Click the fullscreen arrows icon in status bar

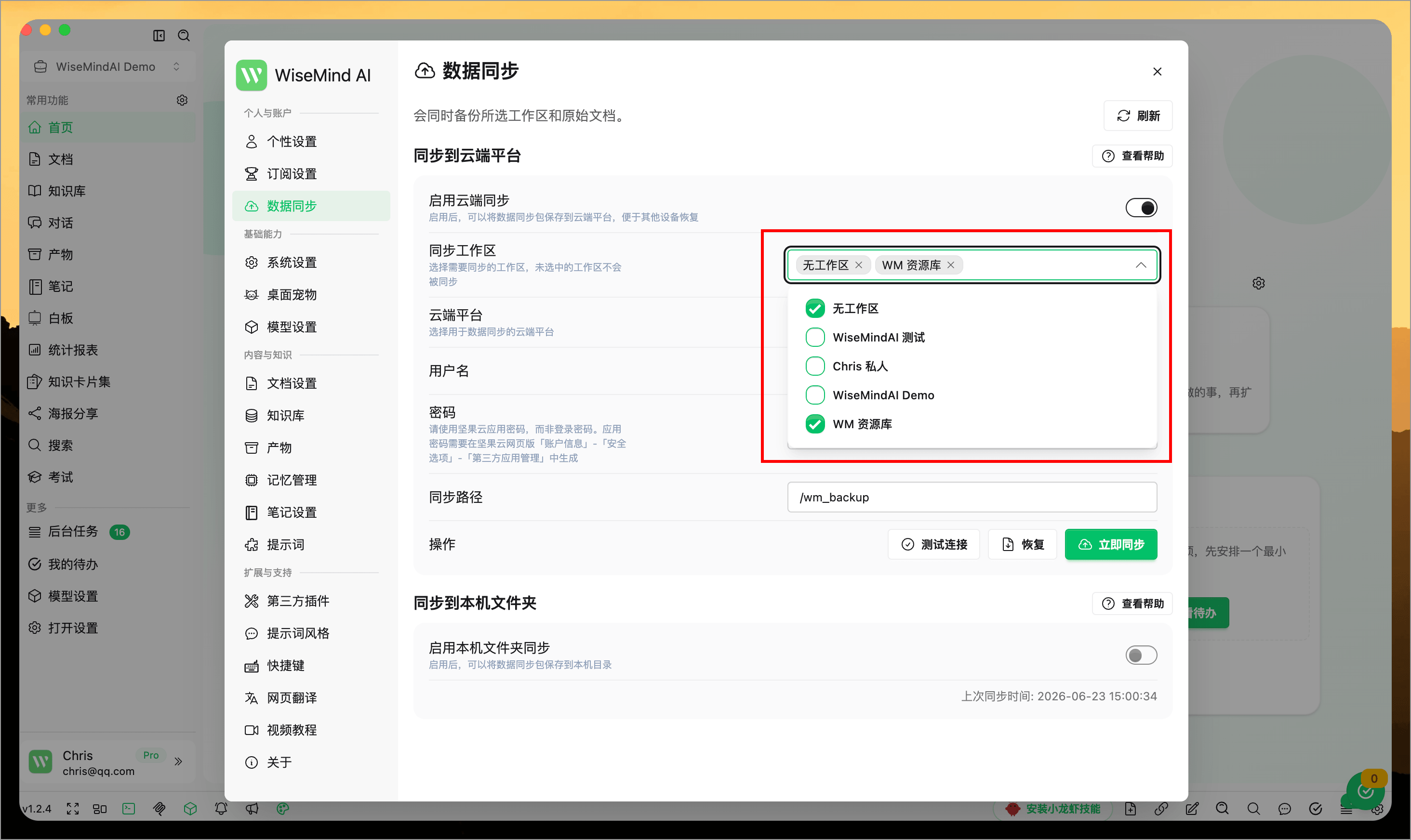[72, 809]
